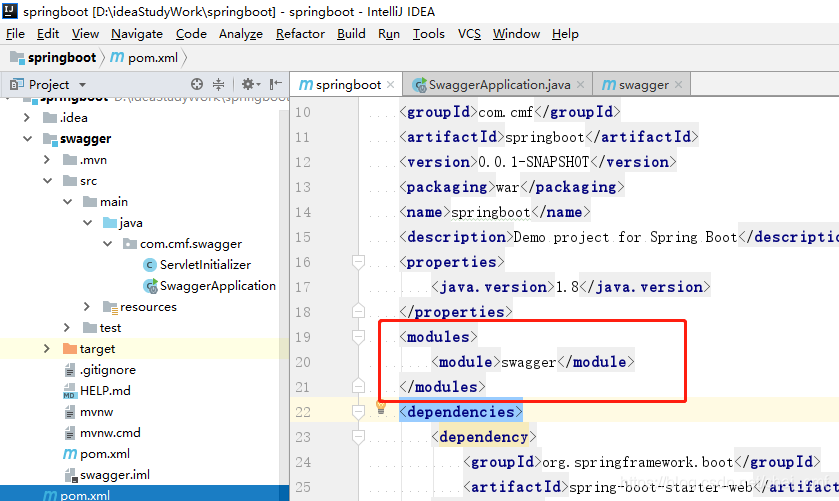
Task: Open the Project panel settings gear
Action: pos(250,84)
